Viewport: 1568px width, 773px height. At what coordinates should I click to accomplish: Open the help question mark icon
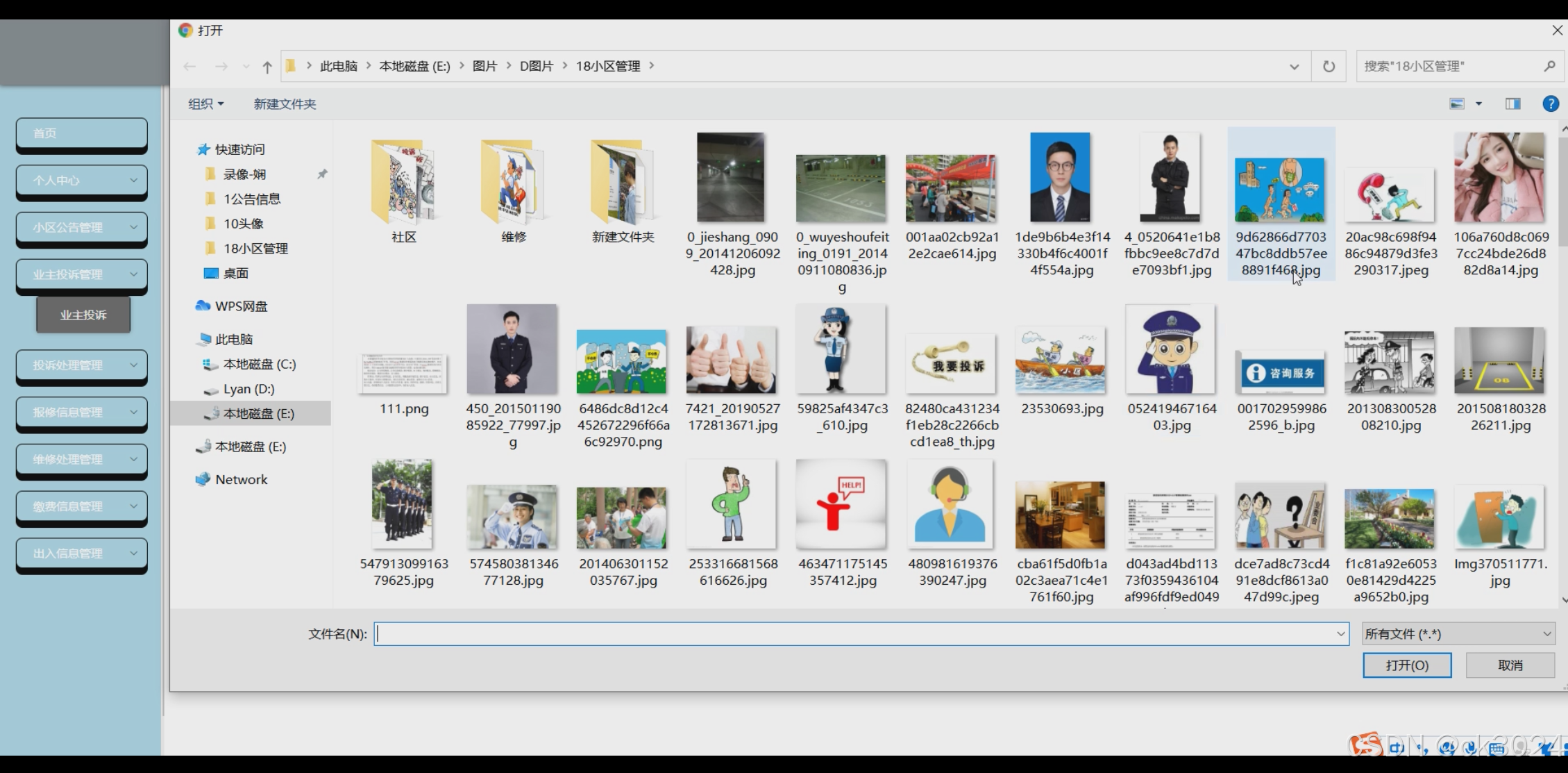click(1550, 103)
